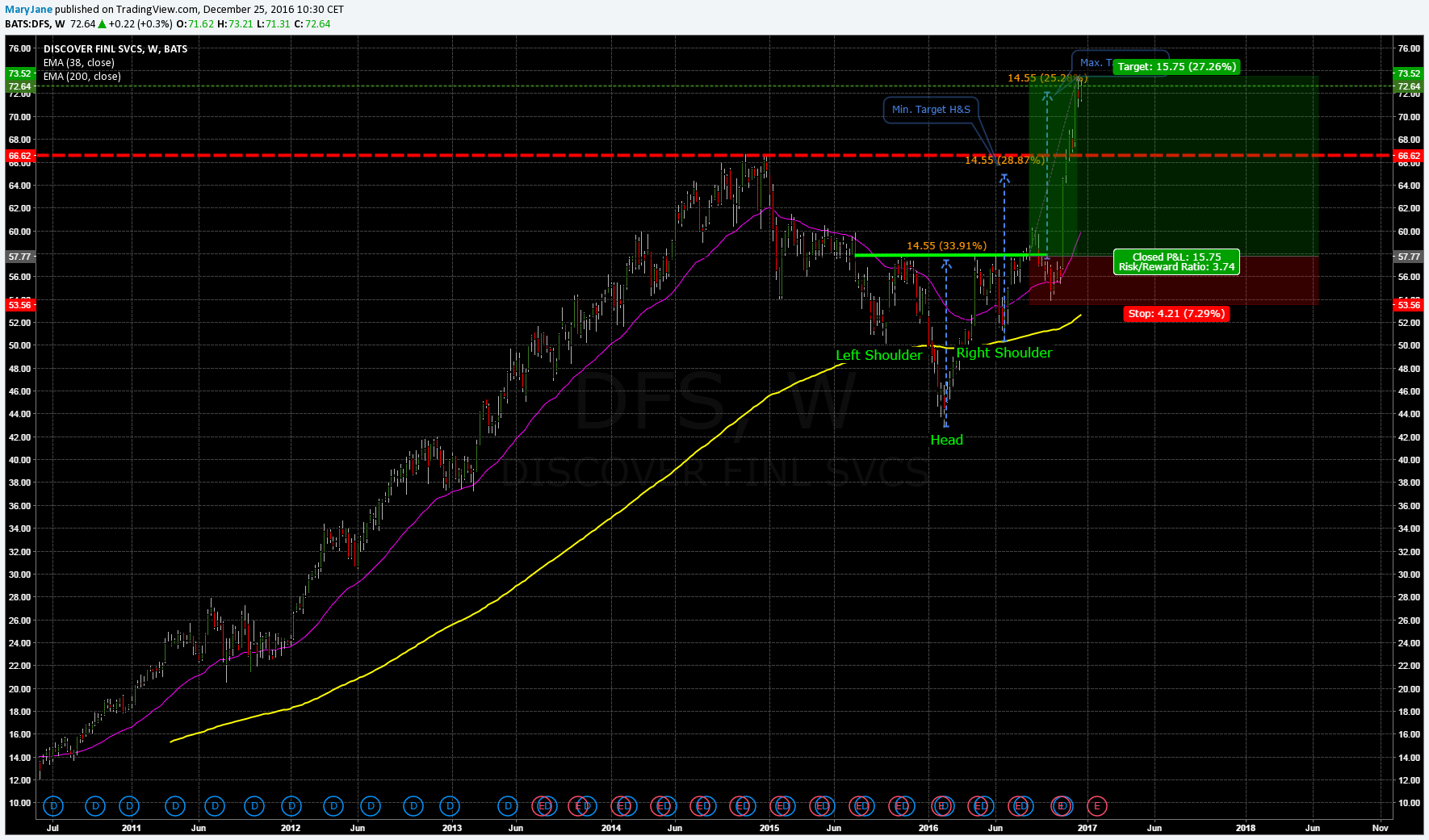Click the red 66.62 price tag on the left axis
Screen dimensions: 1429x840
(19, 156)
